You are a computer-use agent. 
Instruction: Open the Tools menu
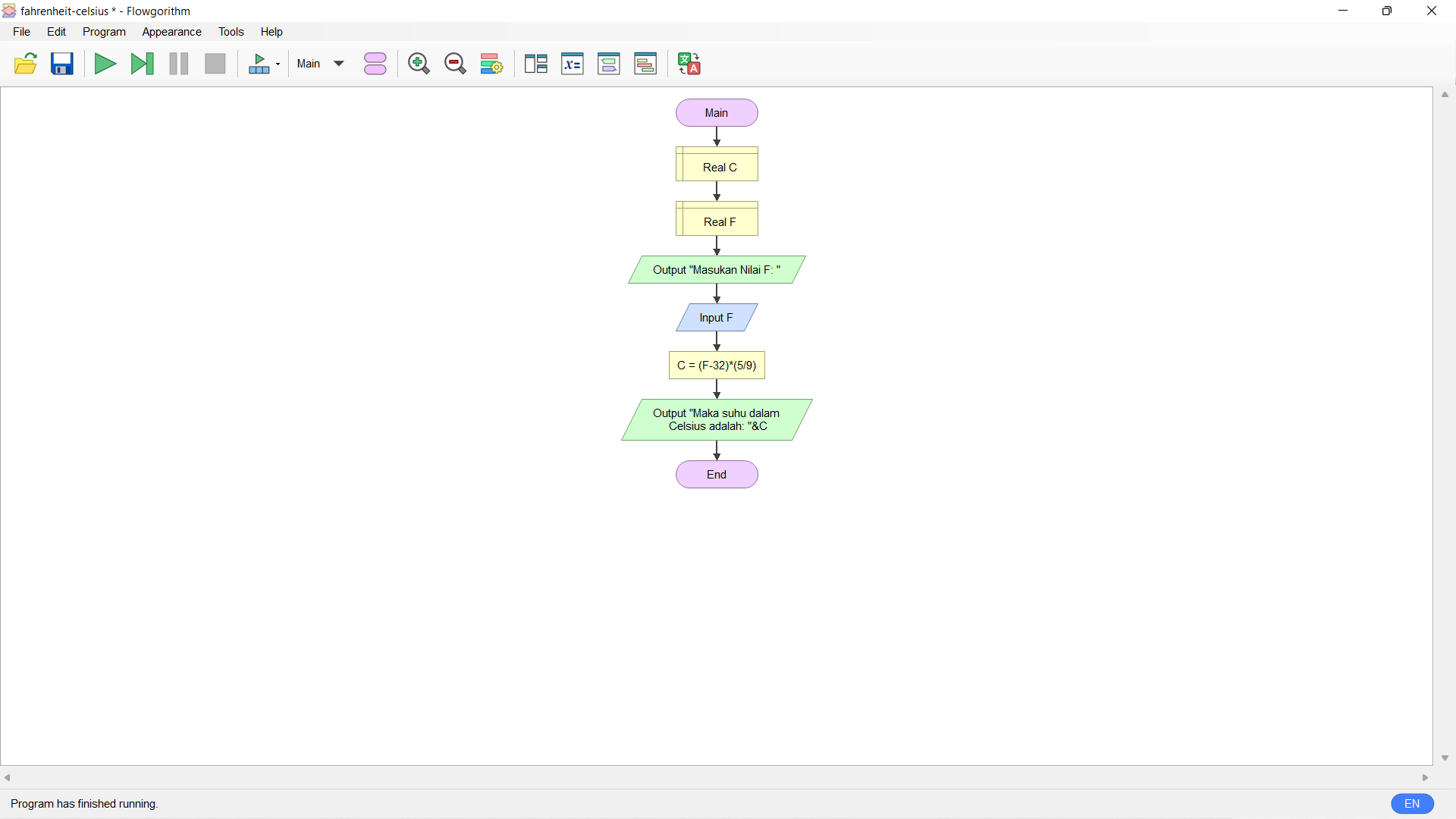point(231,32)
